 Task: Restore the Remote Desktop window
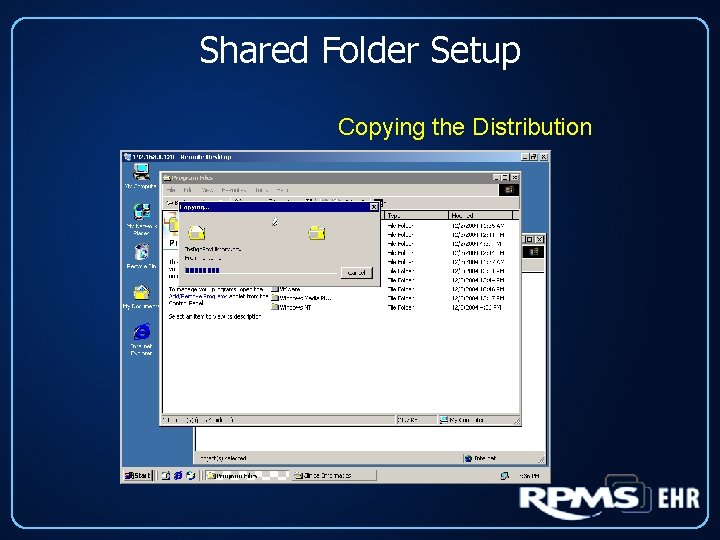coord(533,157)
